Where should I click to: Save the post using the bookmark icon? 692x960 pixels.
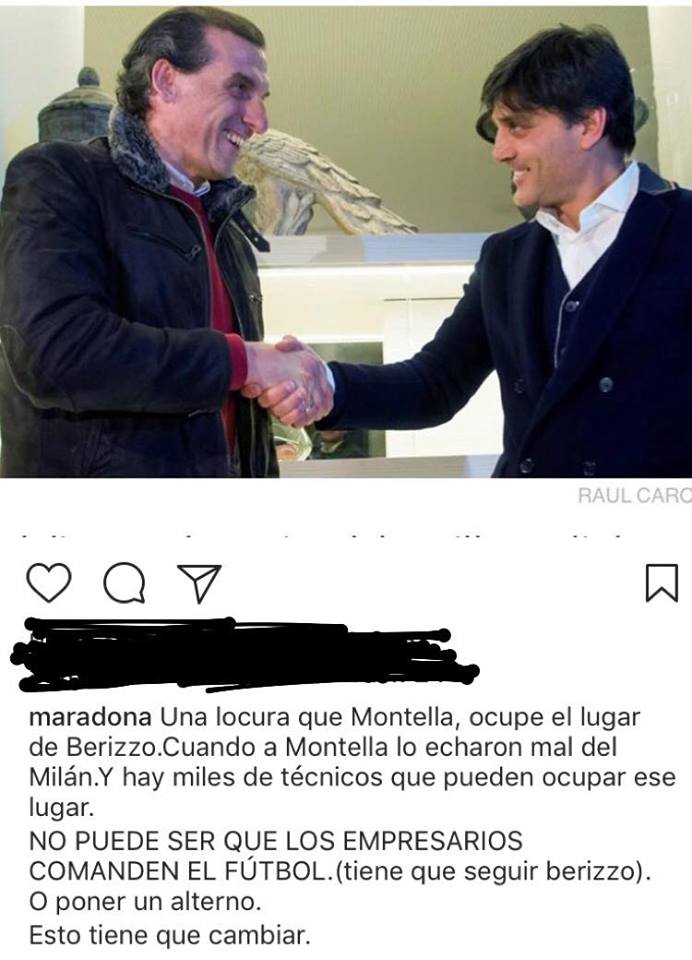click(662, 583)
